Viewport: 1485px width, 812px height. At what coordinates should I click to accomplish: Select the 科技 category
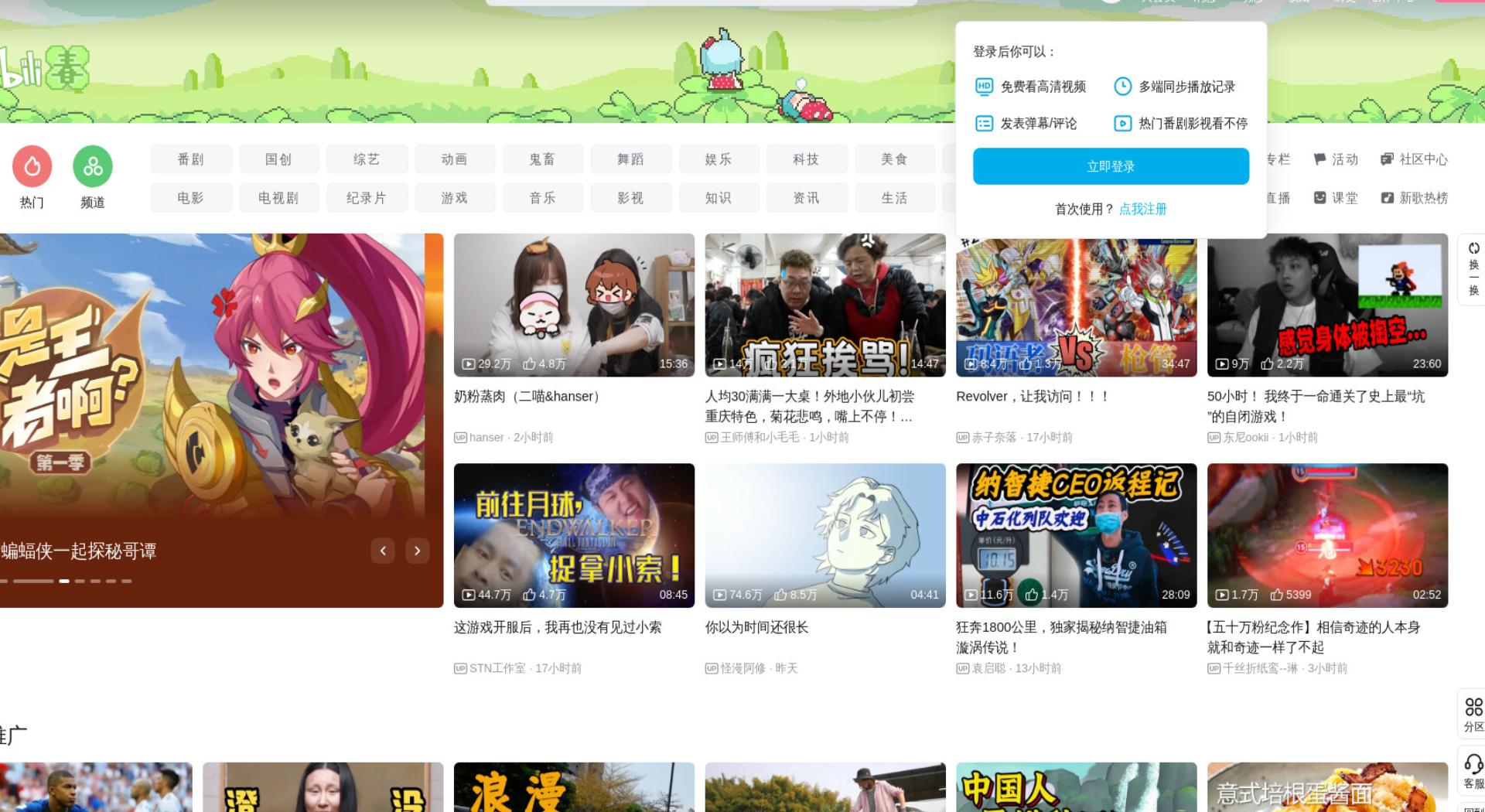tap(806, 159)
